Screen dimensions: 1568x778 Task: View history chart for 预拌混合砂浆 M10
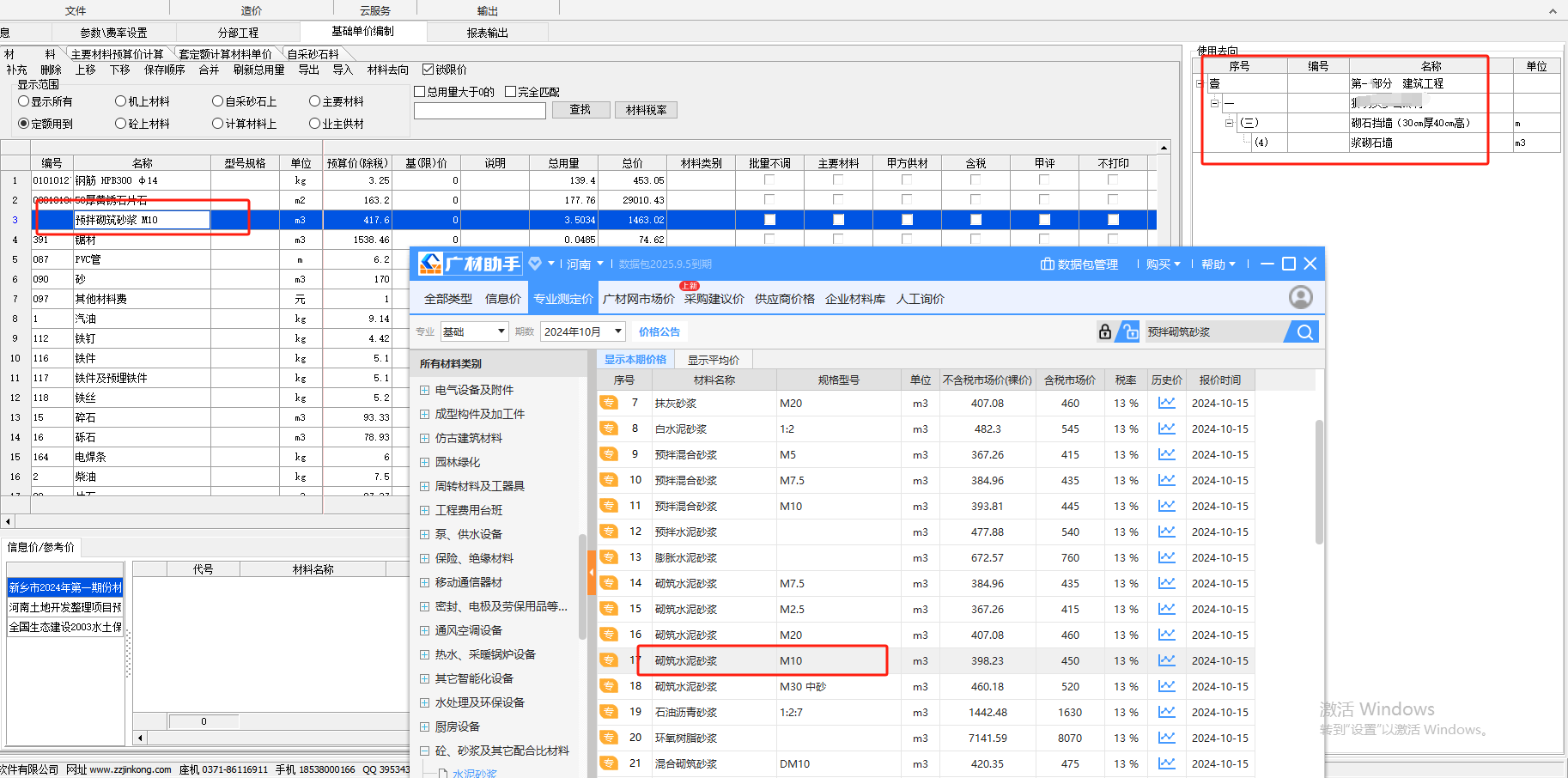1166,506
